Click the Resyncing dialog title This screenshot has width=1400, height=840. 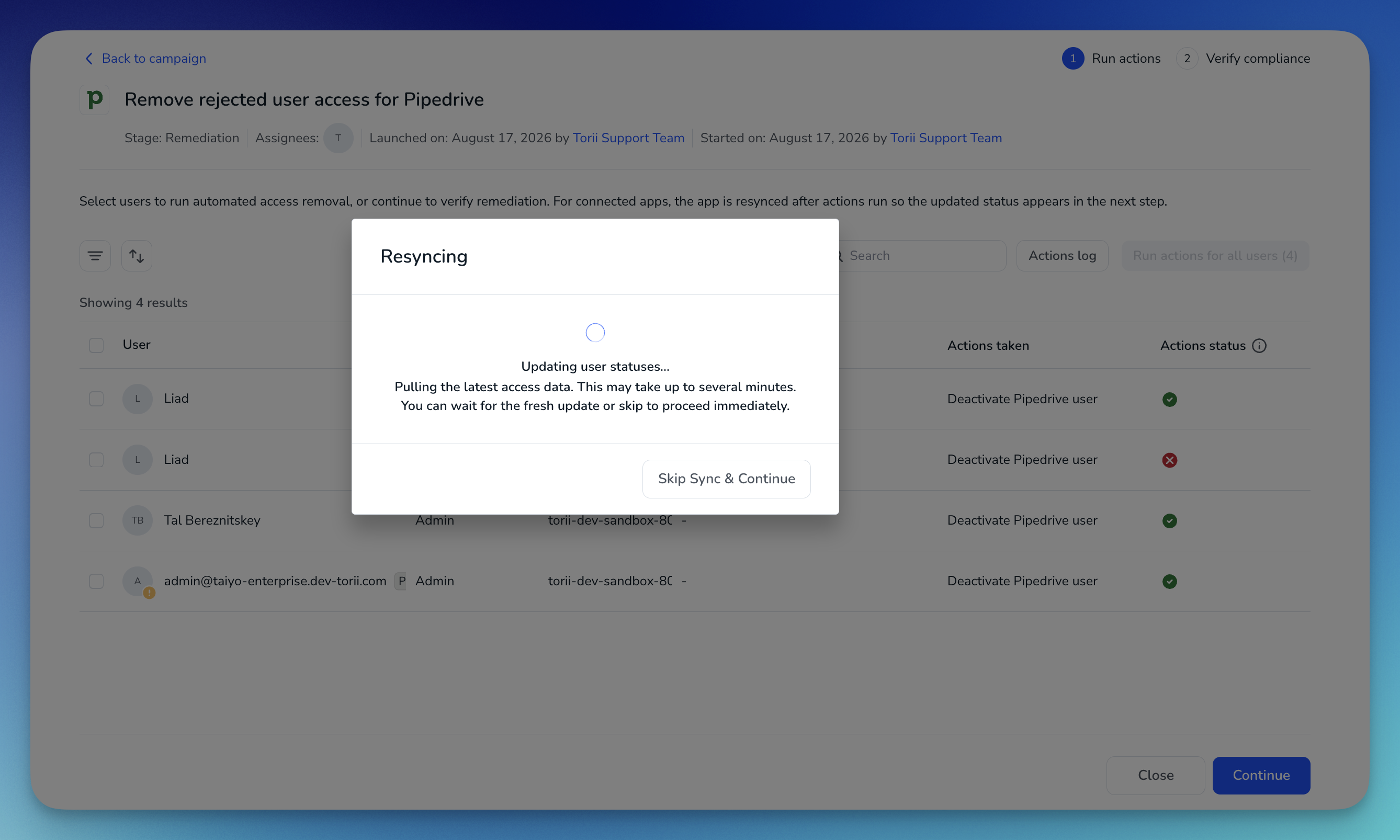pyautogui.click(x=423, y=256)
